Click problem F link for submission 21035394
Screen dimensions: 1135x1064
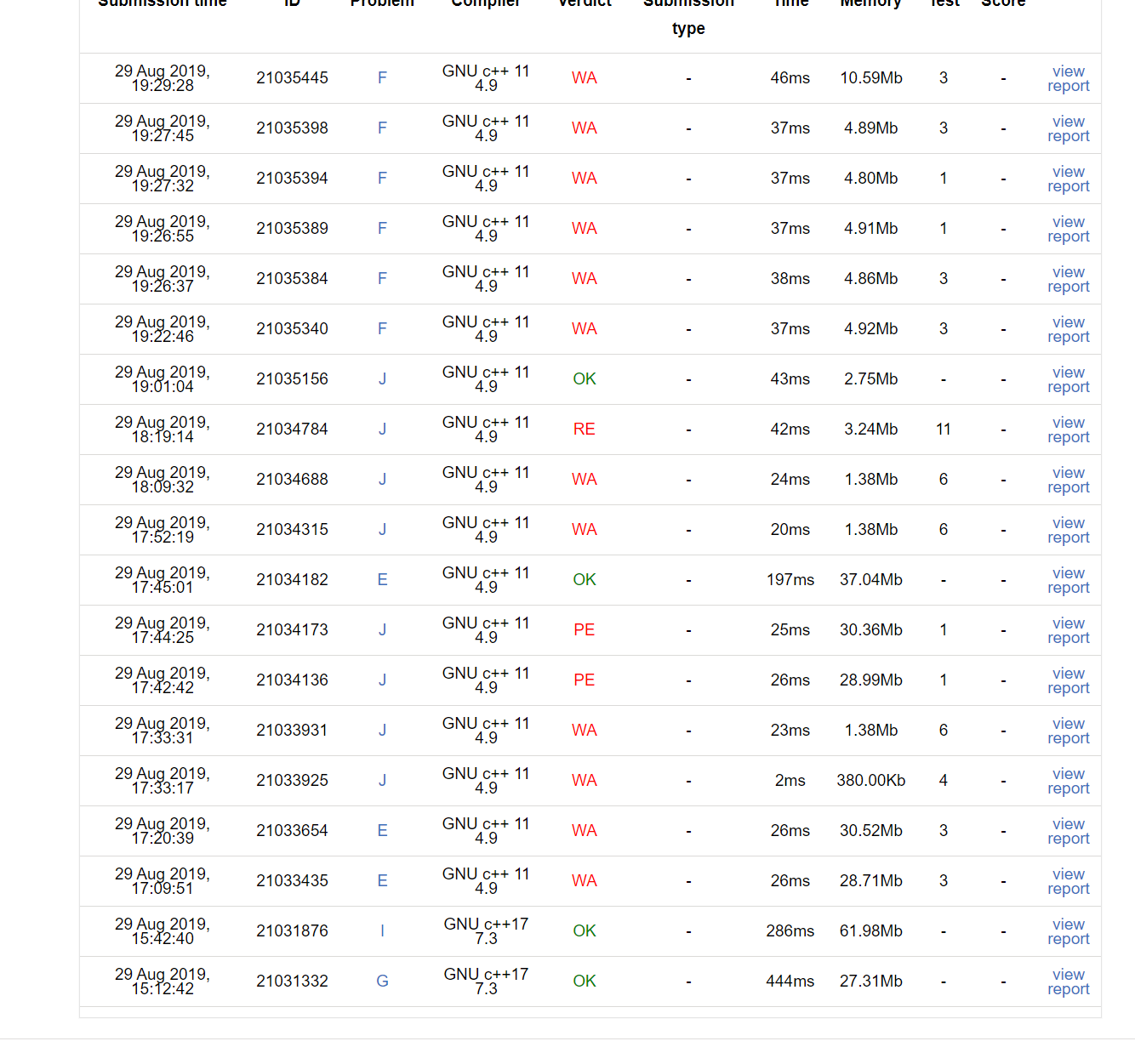point(382,179)
